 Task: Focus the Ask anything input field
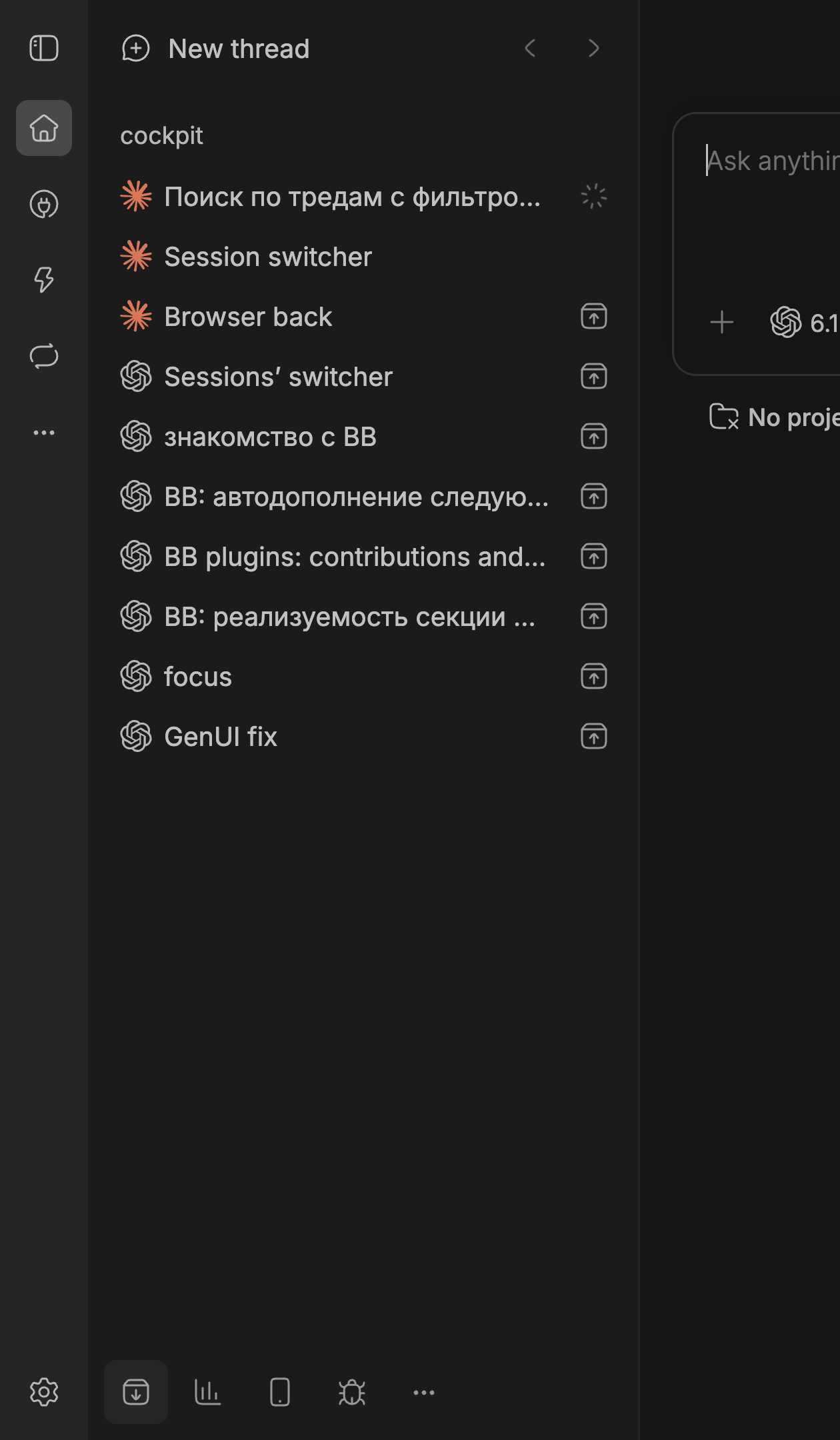pos(772,161)
